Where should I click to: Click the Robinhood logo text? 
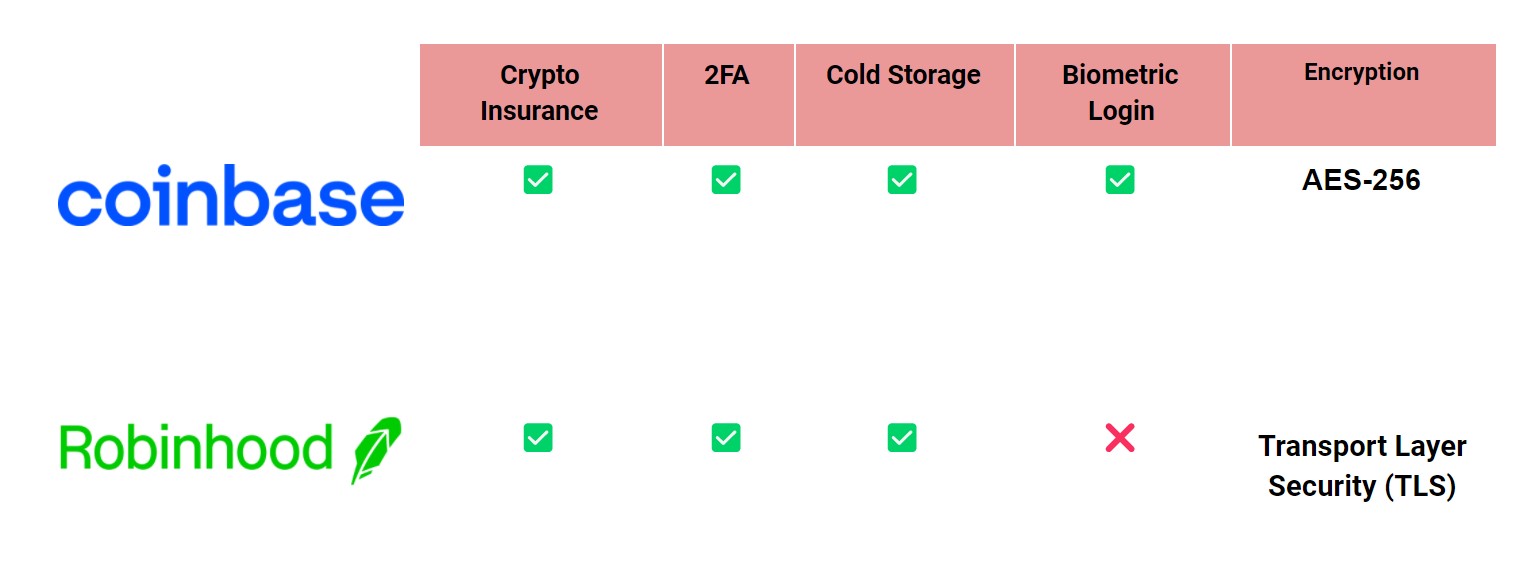click(x=196, y=448)
